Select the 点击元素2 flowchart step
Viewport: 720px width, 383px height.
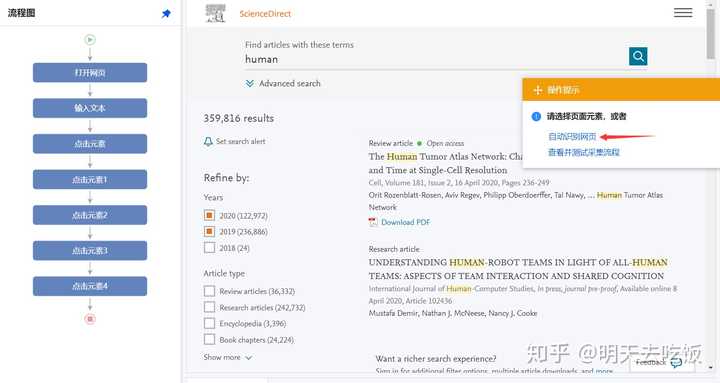click(x=90, y=215)
